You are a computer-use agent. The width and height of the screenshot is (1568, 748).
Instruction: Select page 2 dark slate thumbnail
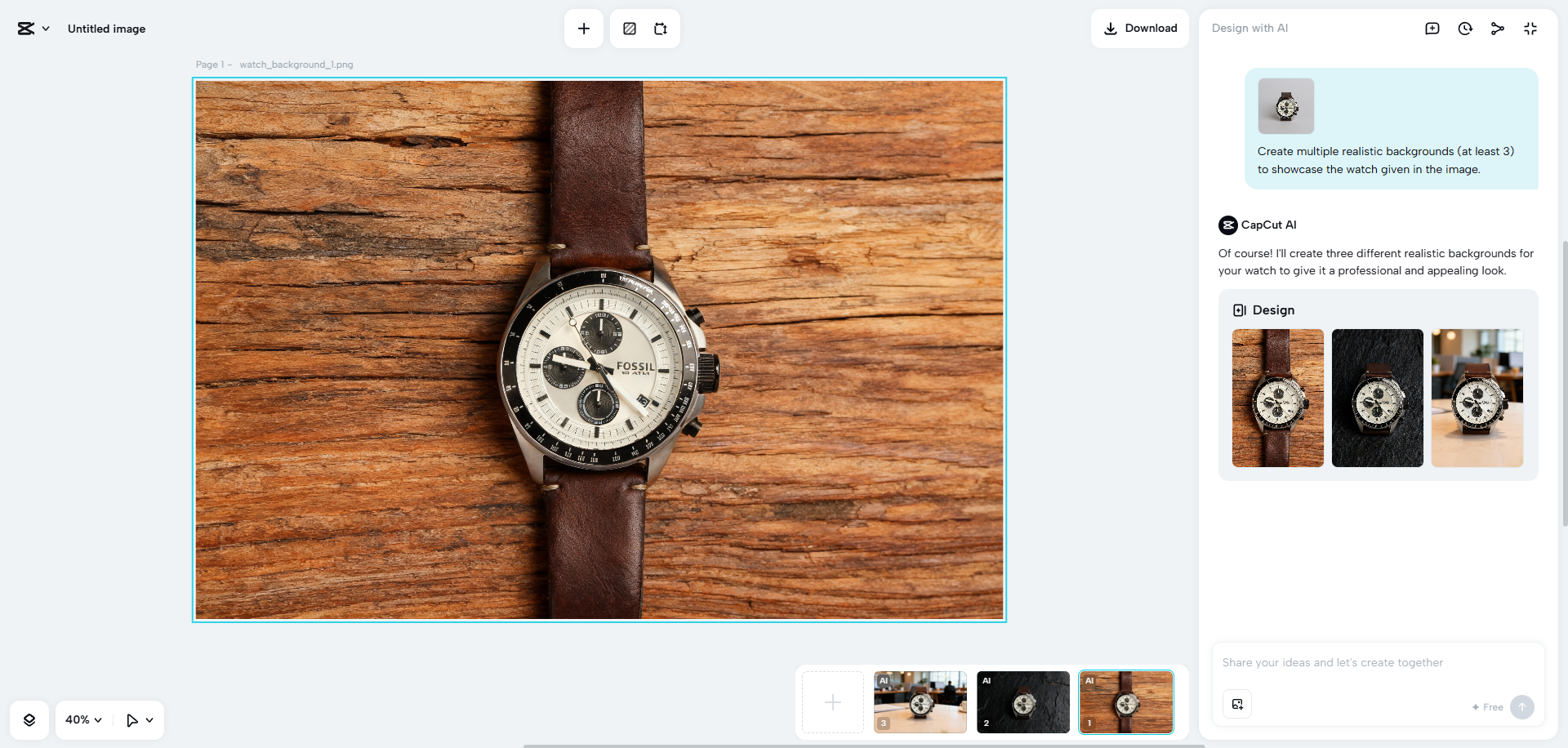coord(1023,702)
